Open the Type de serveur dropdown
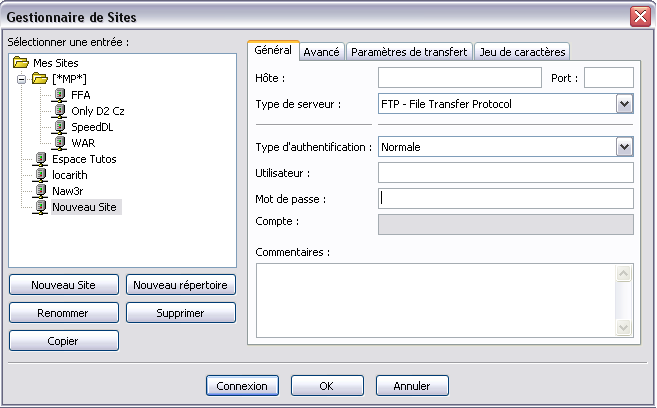The width and height of the screenshot is (657, 408). [624, 103]
